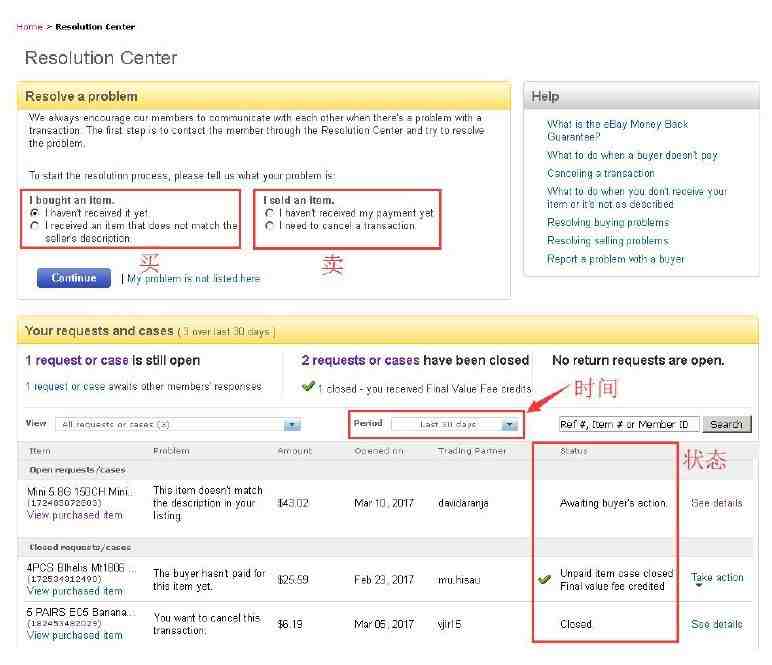
Task: Open "My problem is not listed here" link
Action: [193, 279]
